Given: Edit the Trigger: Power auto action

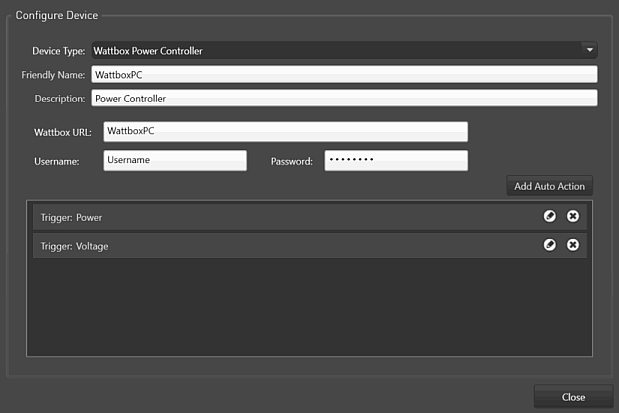Looking at the screenshot, I should tap(550, 216).
